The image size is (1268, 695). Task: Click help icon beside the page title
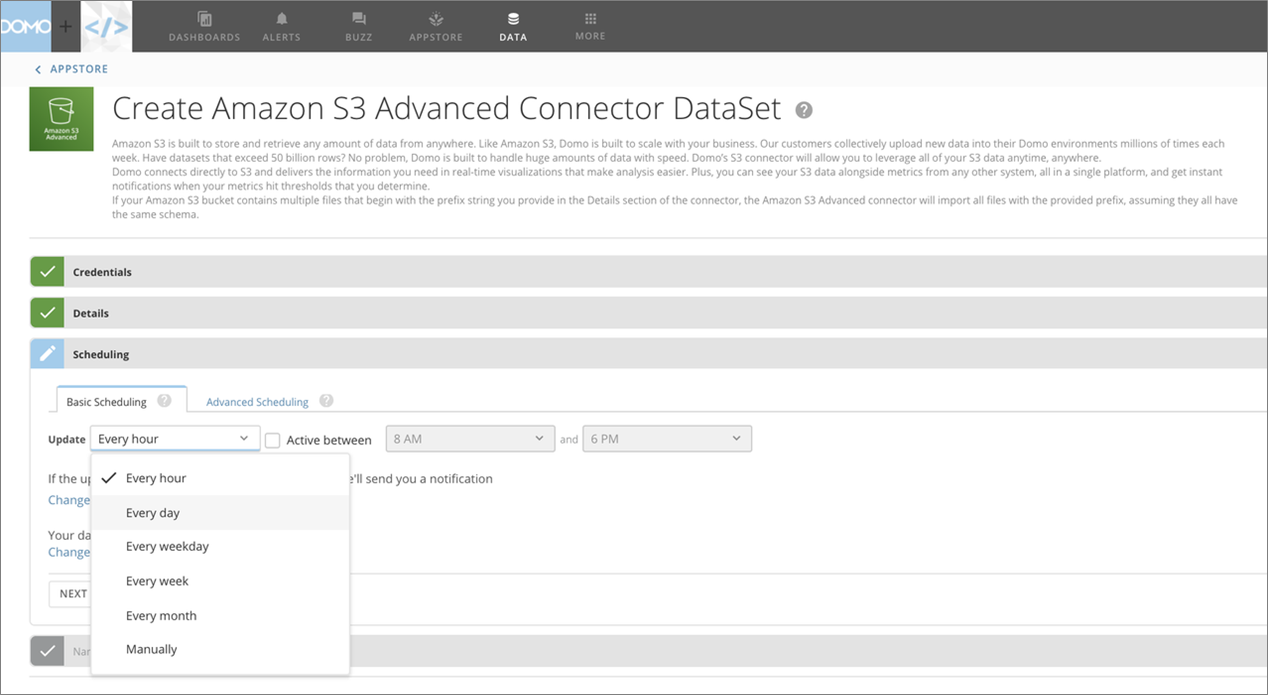click(x=803, y=110)
